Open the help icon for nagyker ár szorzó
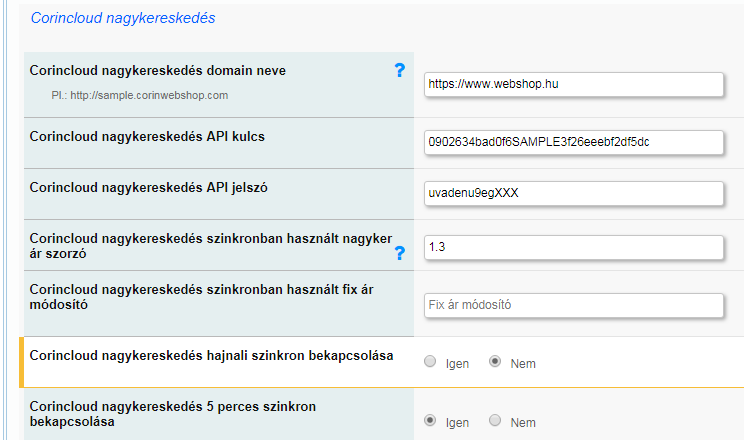Image resolution: width=744 pixels, height=440 pixels. click(x=400, y=253)
